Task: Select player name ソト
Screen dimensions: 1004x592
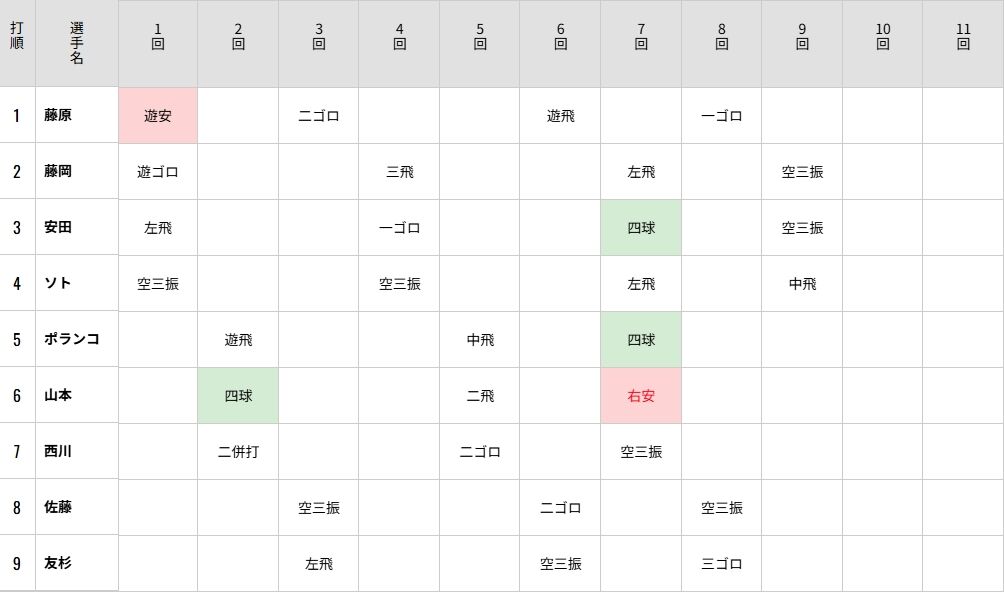Action: (x=58, y=283)
